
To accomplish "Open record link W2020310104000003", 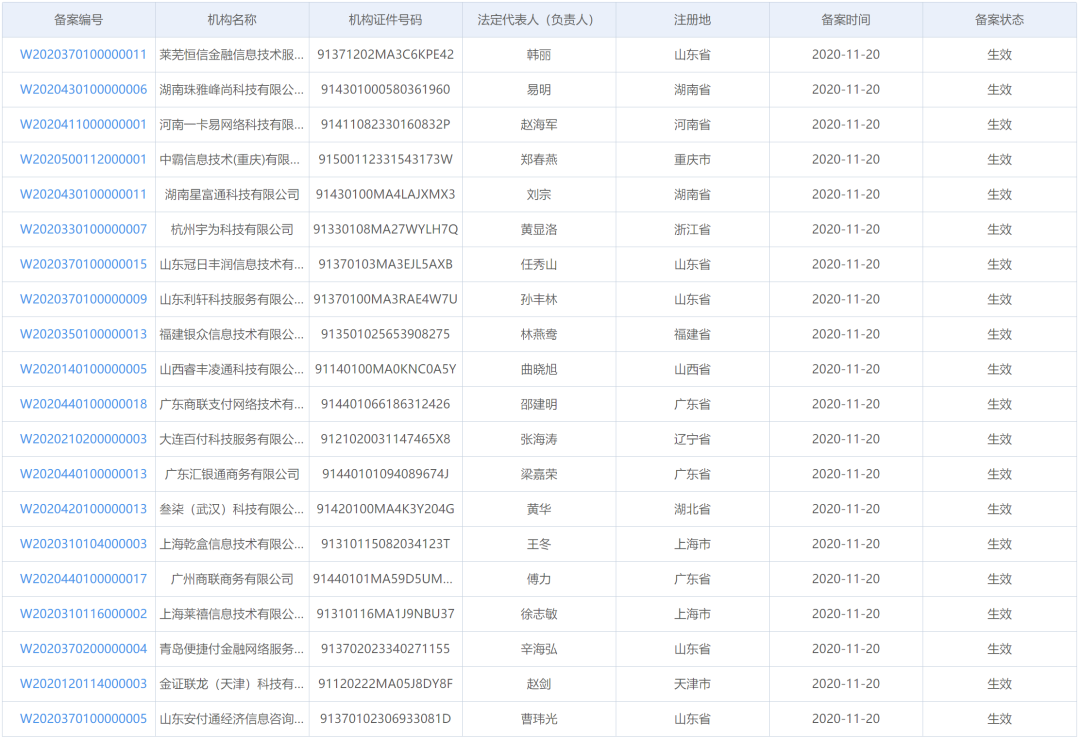I will coord(83,544).
